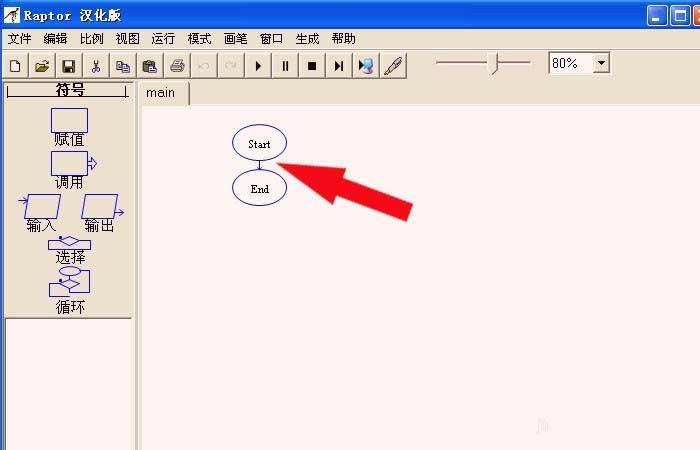
Task: Copy selection using the copy icon
Action: (x=123, y=66)
